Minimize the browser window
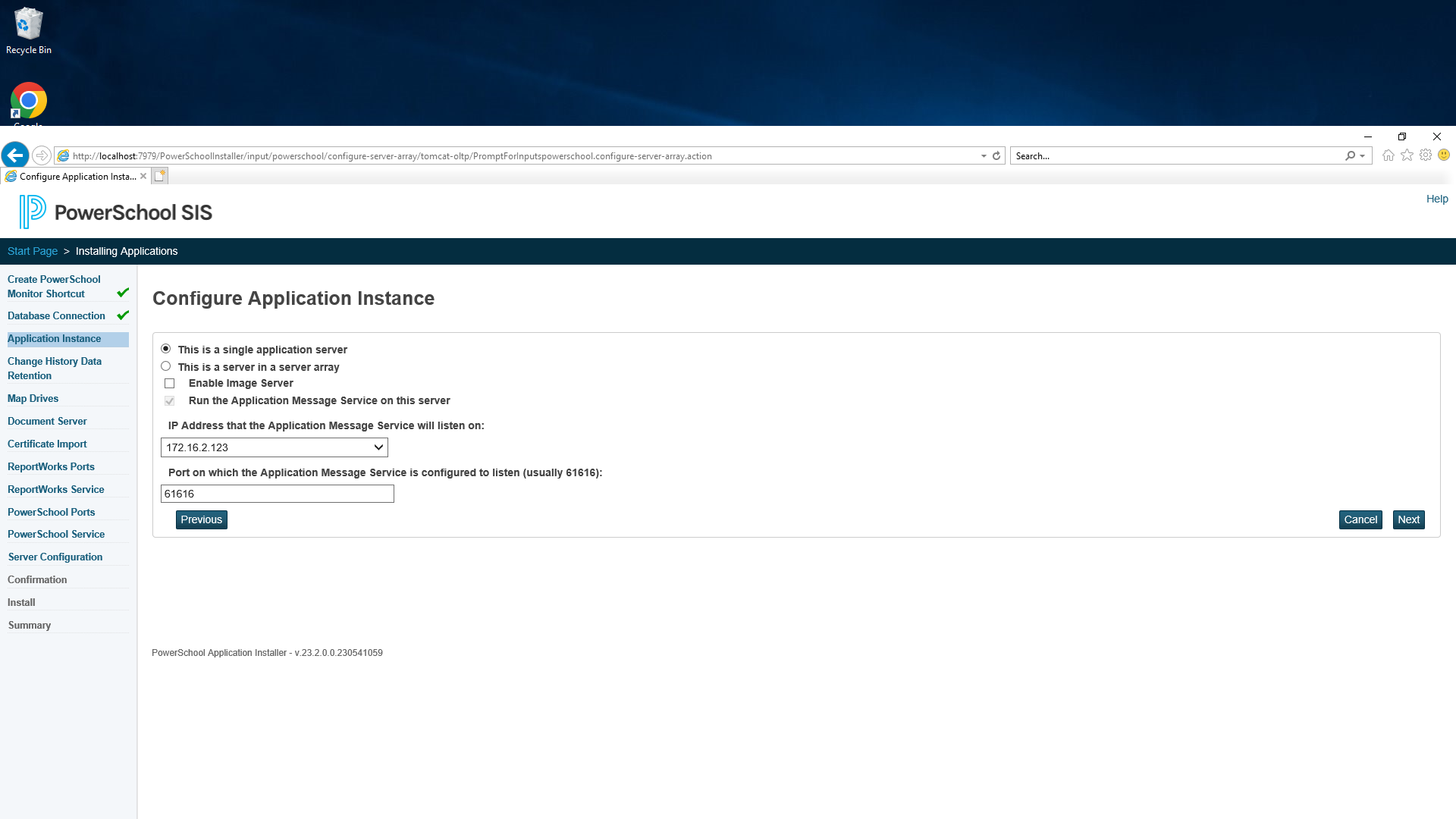 1368,136
